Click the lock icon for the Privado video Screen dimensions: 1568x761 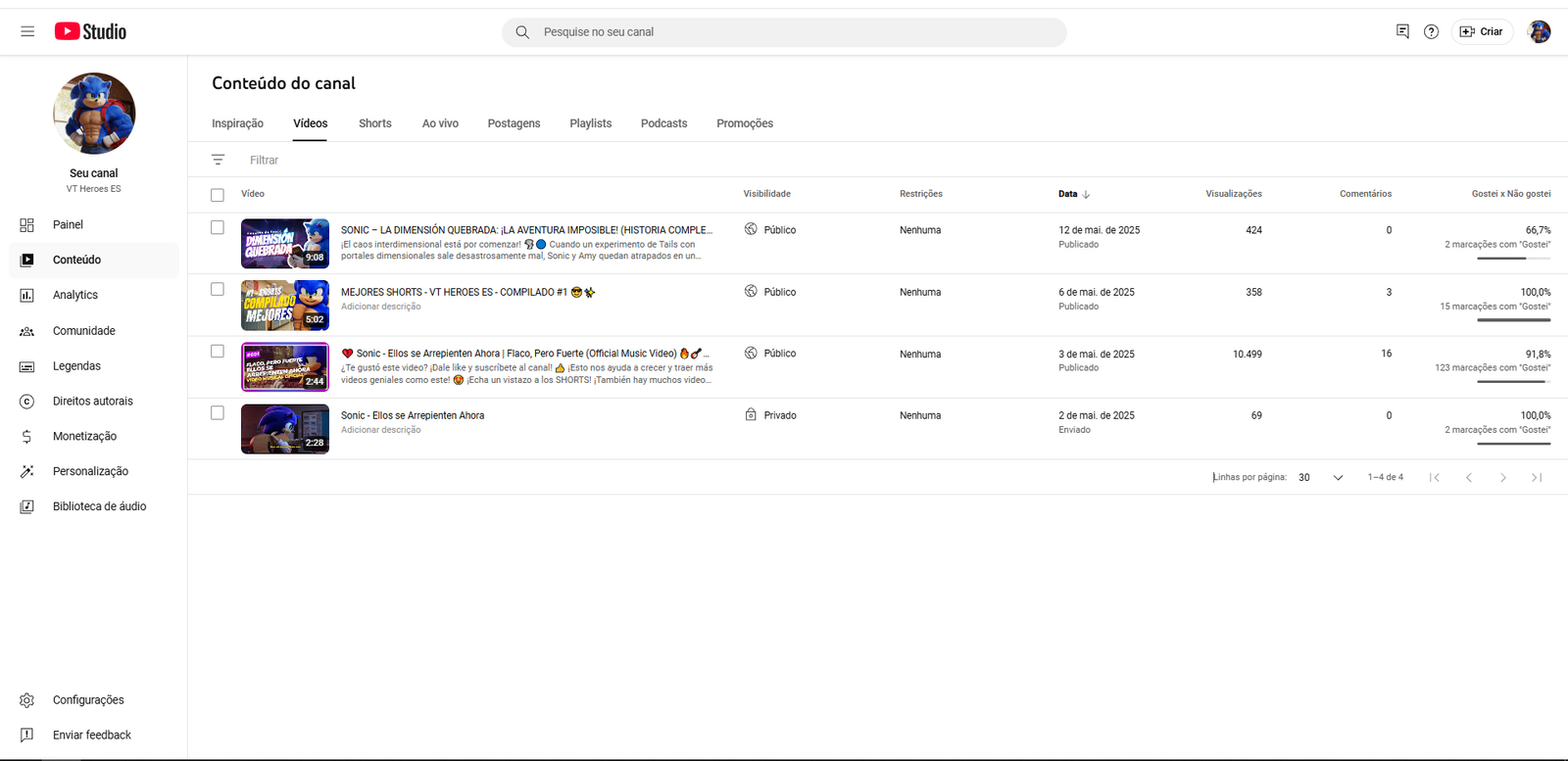click(751, 415)
